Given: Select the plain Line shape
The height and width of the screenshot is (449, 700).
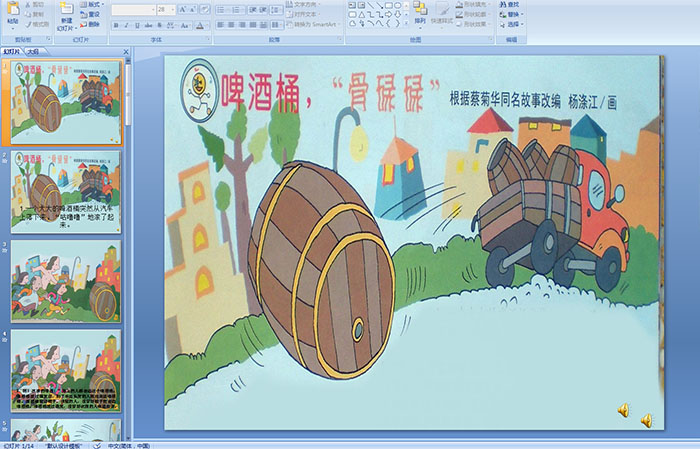Looking at the screenshot, I should (370, 5).
